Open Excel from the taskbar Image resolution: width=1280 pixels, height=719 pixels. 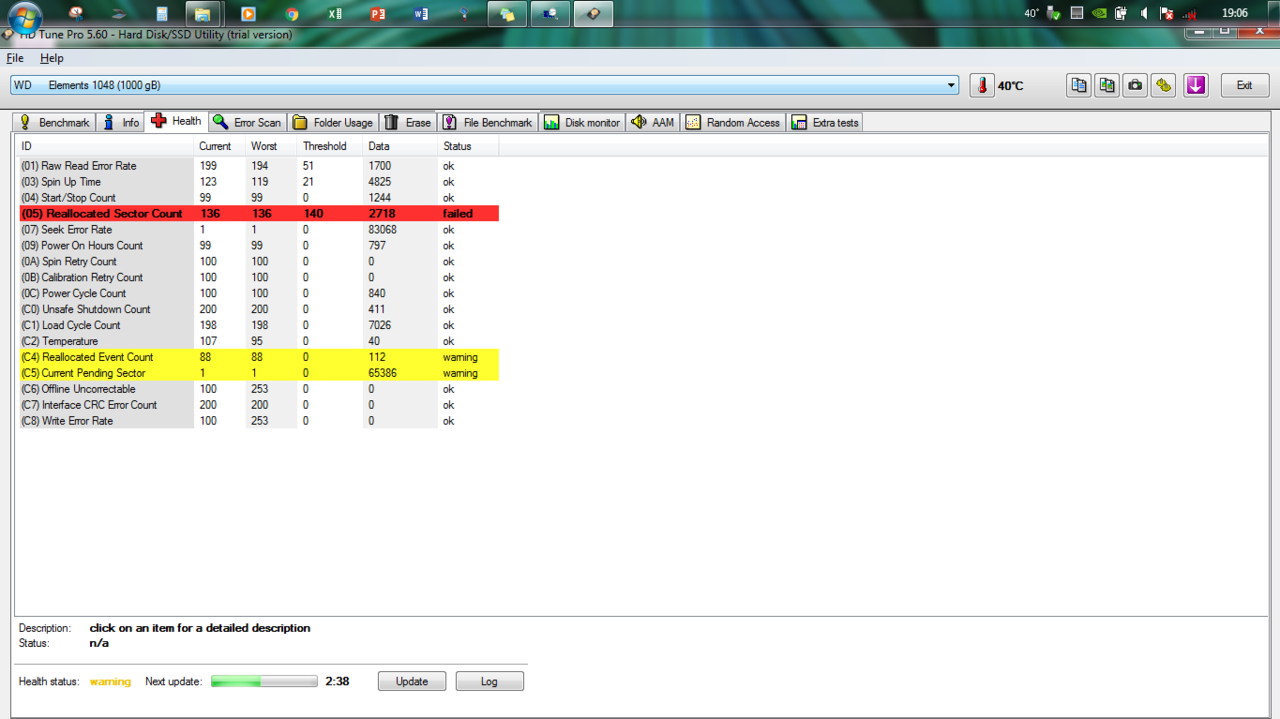point(335,14)
